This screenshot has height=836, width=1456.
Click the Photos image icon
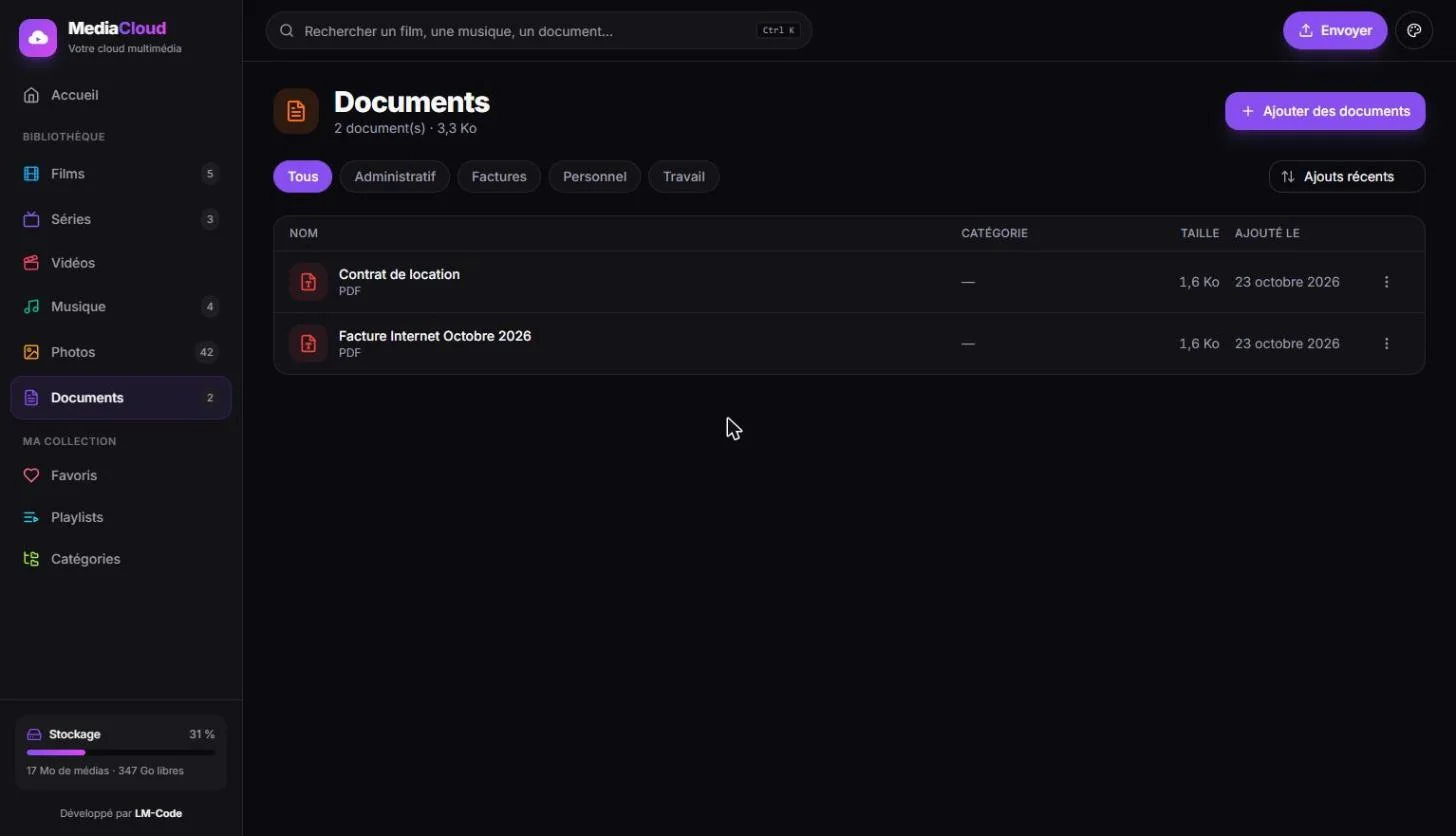coord(31,352)
